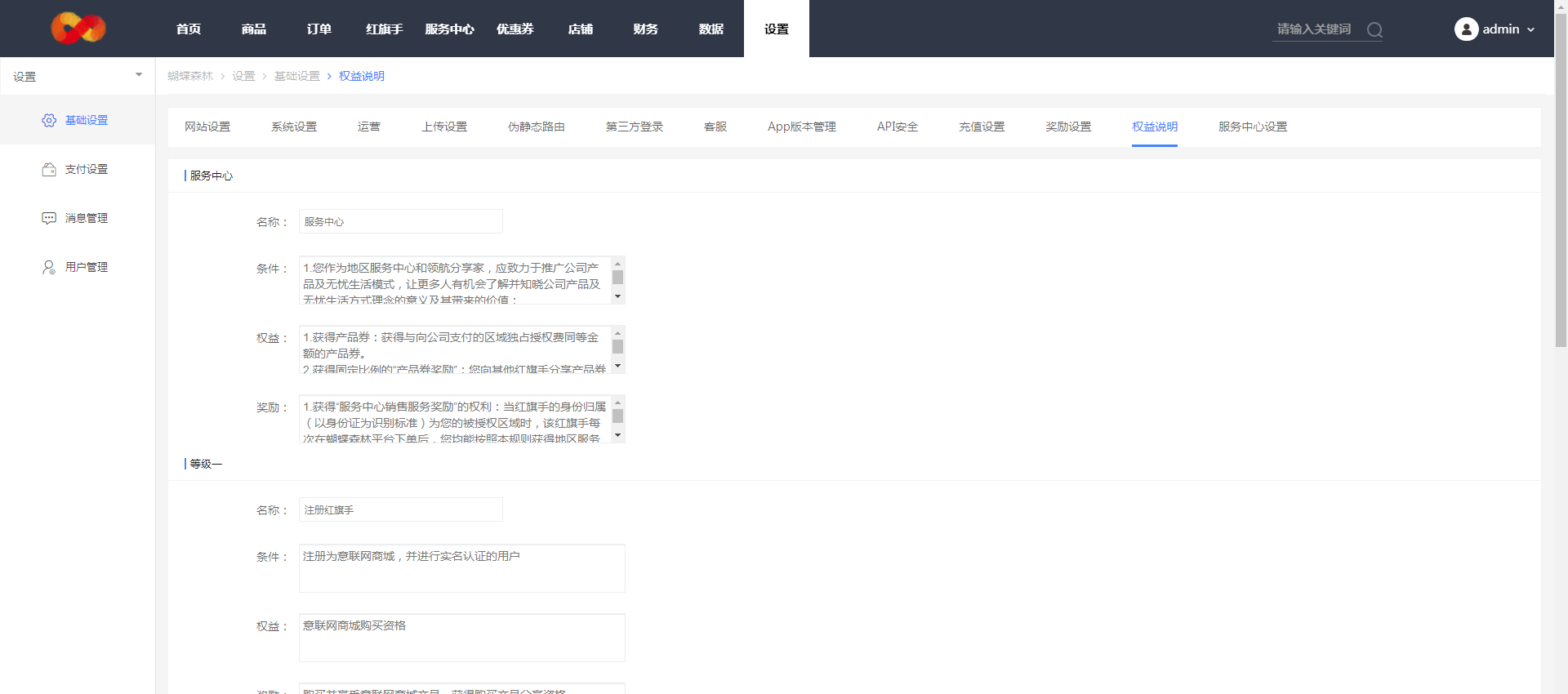
Task: Click the 等级一 条件 textarea
Action: click(x=462, y=568)
